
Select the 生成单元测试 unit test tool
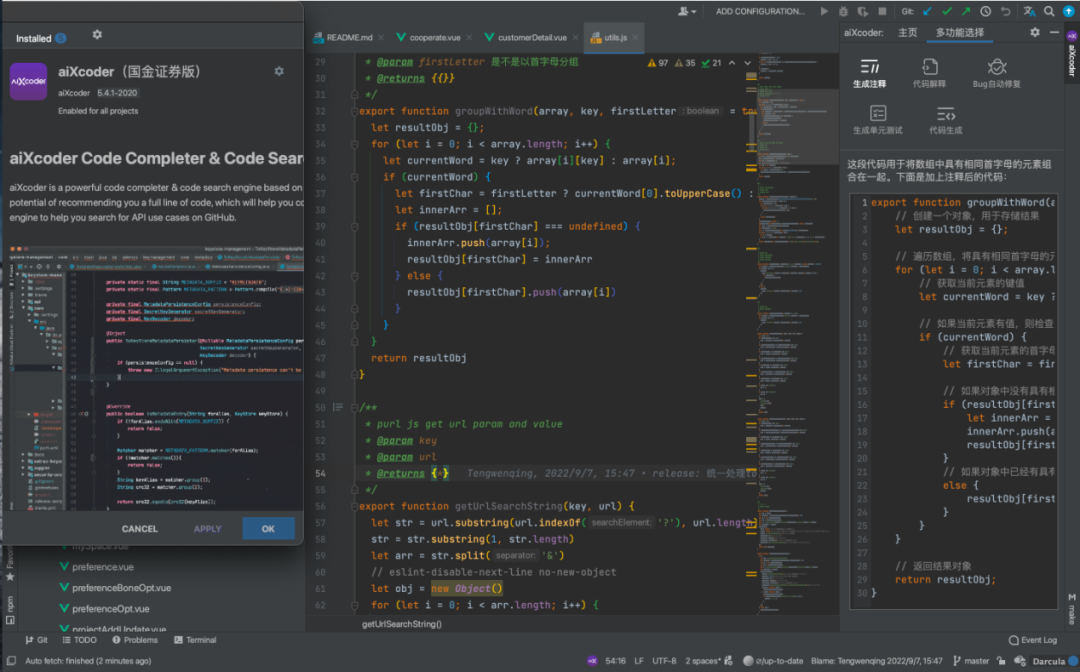point(878,120)
